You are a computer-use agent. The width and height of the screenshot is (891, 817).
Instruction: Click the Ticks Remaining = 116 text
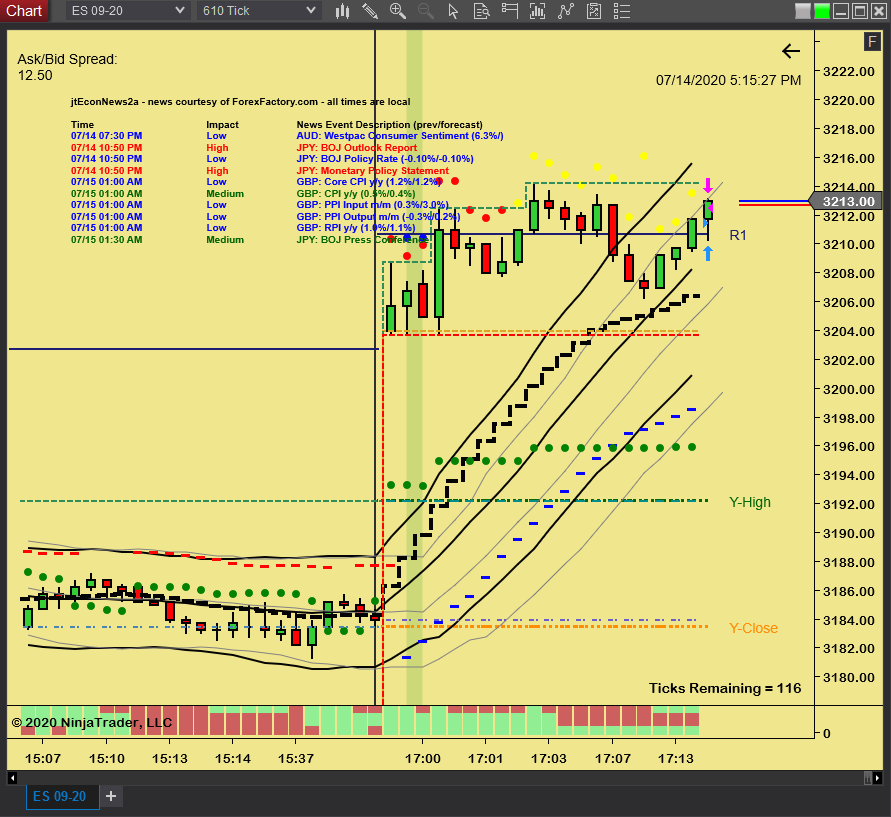[725, 688]
